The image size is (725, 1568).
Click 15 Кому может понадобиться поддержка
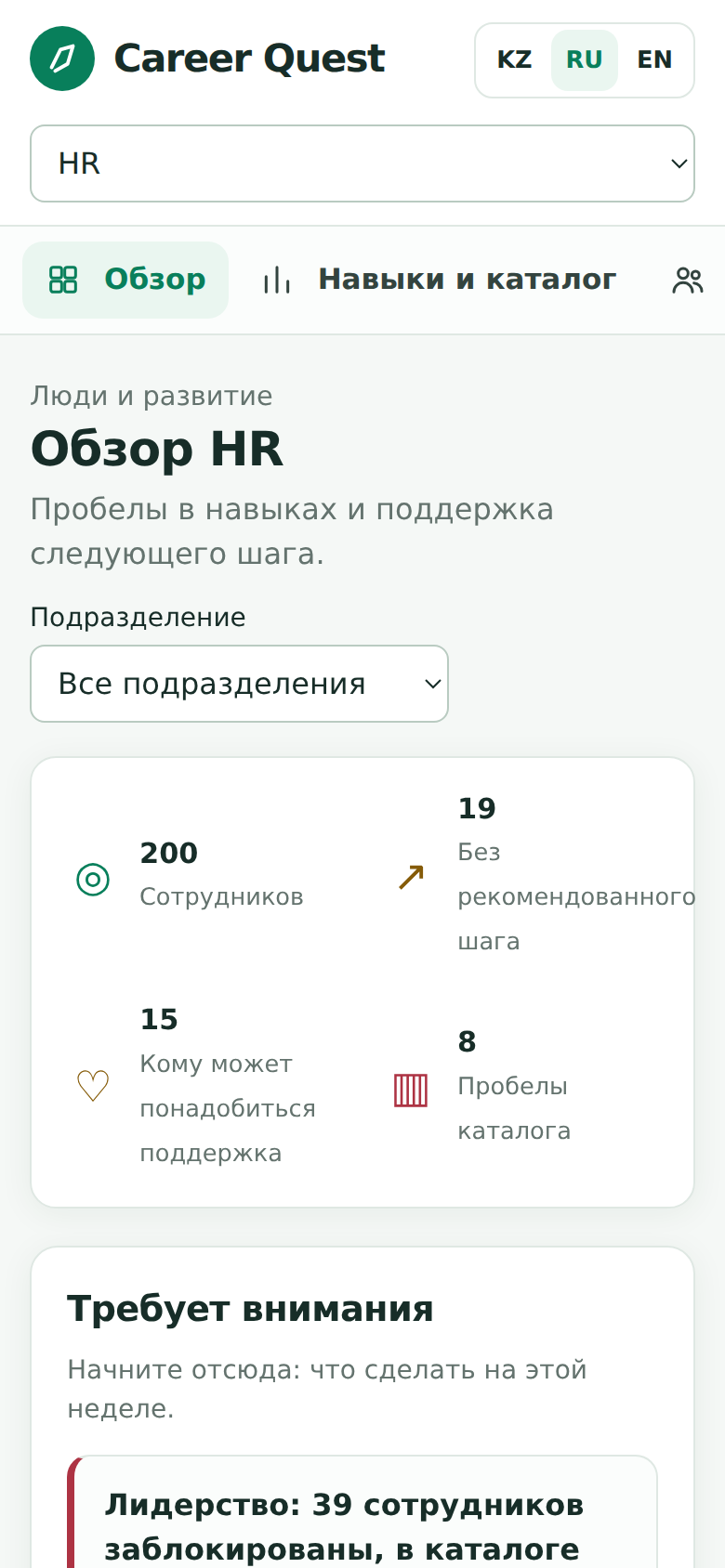tap(228, 1086)
